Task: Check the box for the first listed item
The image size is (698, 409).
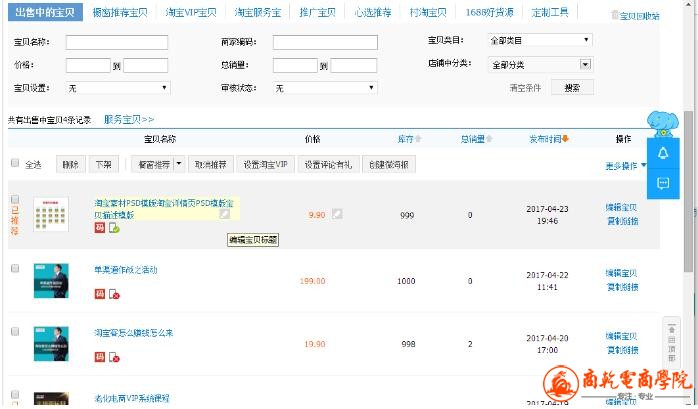Action: tap(15, 199)
